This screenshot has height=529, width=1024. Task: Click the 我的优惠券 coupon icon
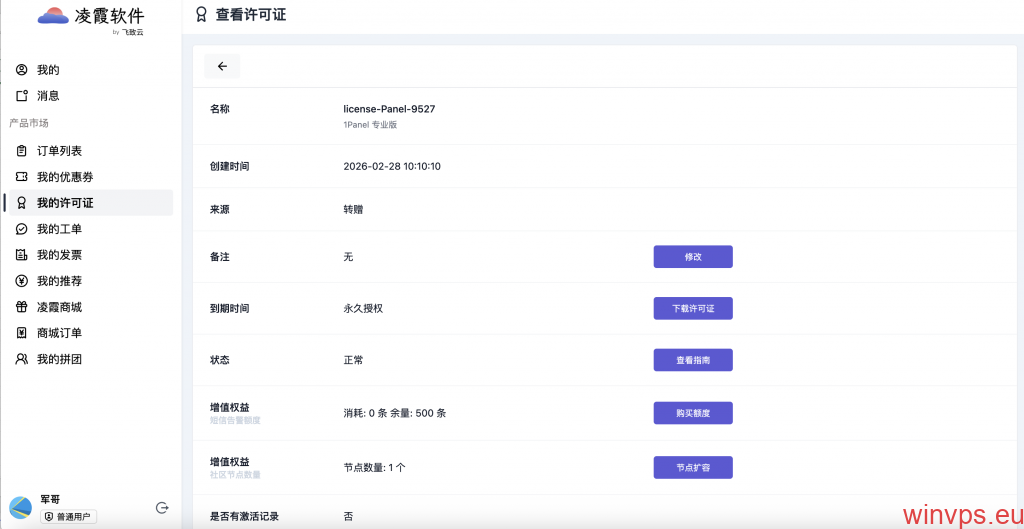(22, 177)
